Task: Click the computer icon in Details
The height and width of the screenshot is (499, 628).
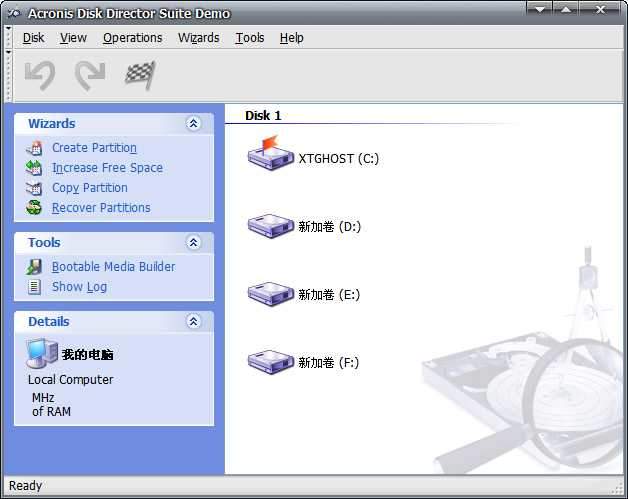Action: coord(42,353)
